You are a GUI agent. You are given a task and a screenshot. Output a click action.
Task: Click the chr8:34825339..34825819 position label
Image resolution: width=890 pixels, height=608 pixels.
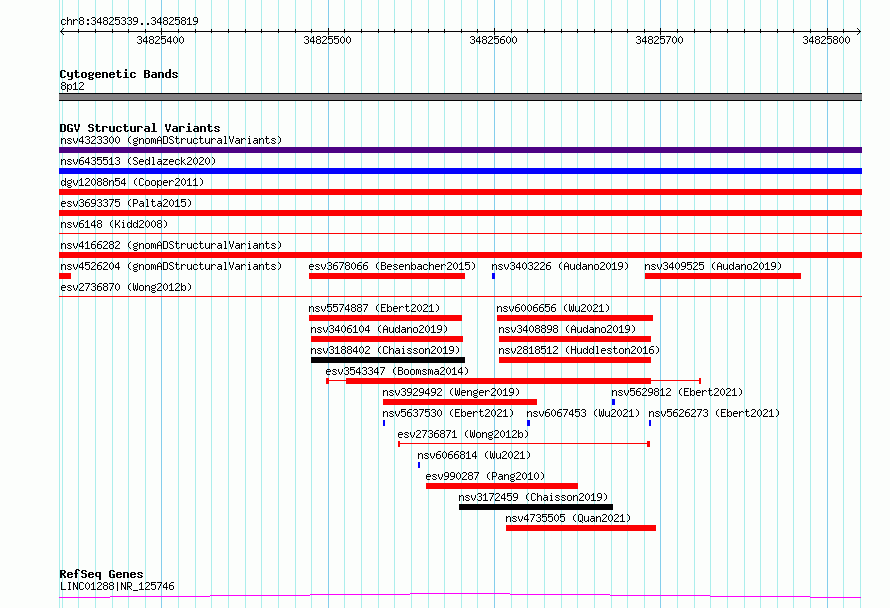tap(129, 21)
